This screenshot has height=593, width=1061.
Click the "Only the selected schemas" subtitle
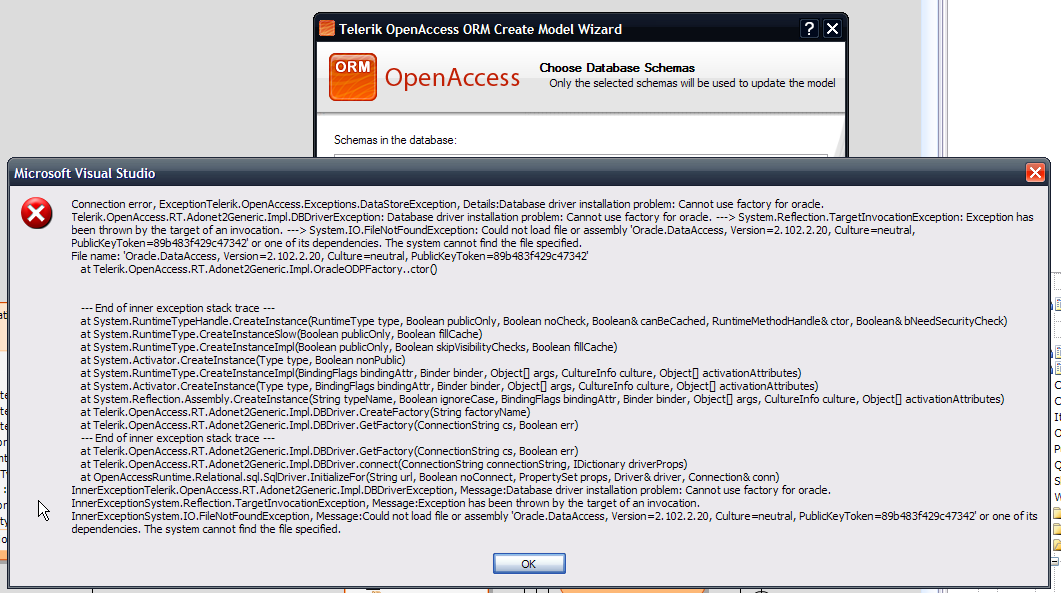[x=692, y=83]
